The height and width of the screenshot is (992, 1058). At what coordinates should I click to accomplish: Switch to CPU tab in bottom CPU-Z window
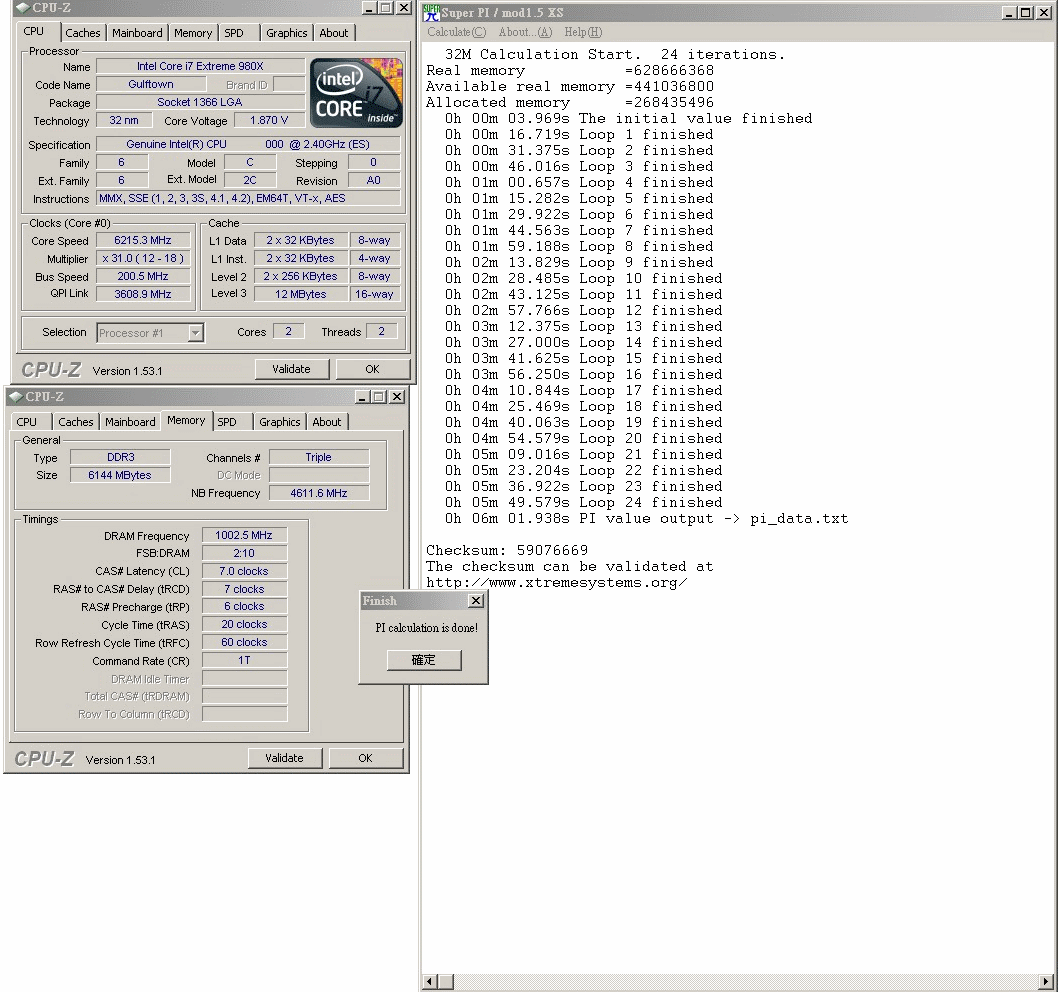click(27, 422)
